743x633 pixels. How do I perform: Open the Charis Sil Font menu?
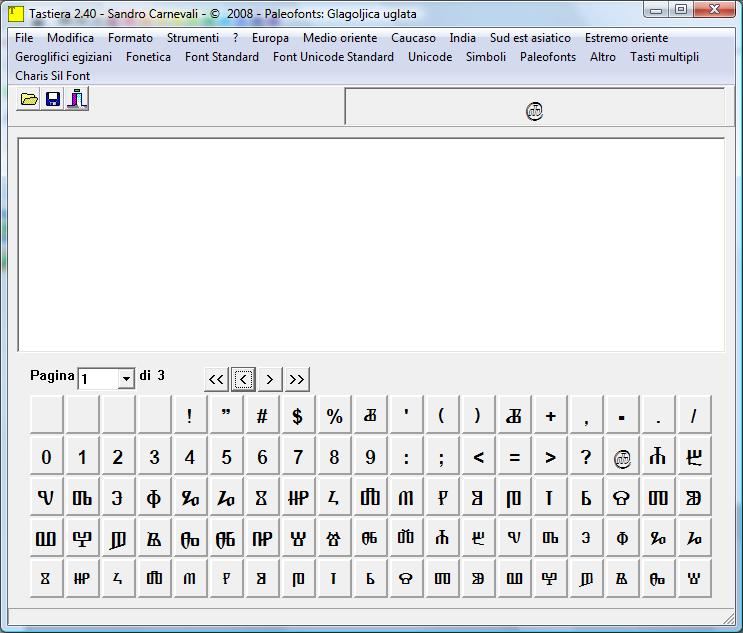click(53, 76)
